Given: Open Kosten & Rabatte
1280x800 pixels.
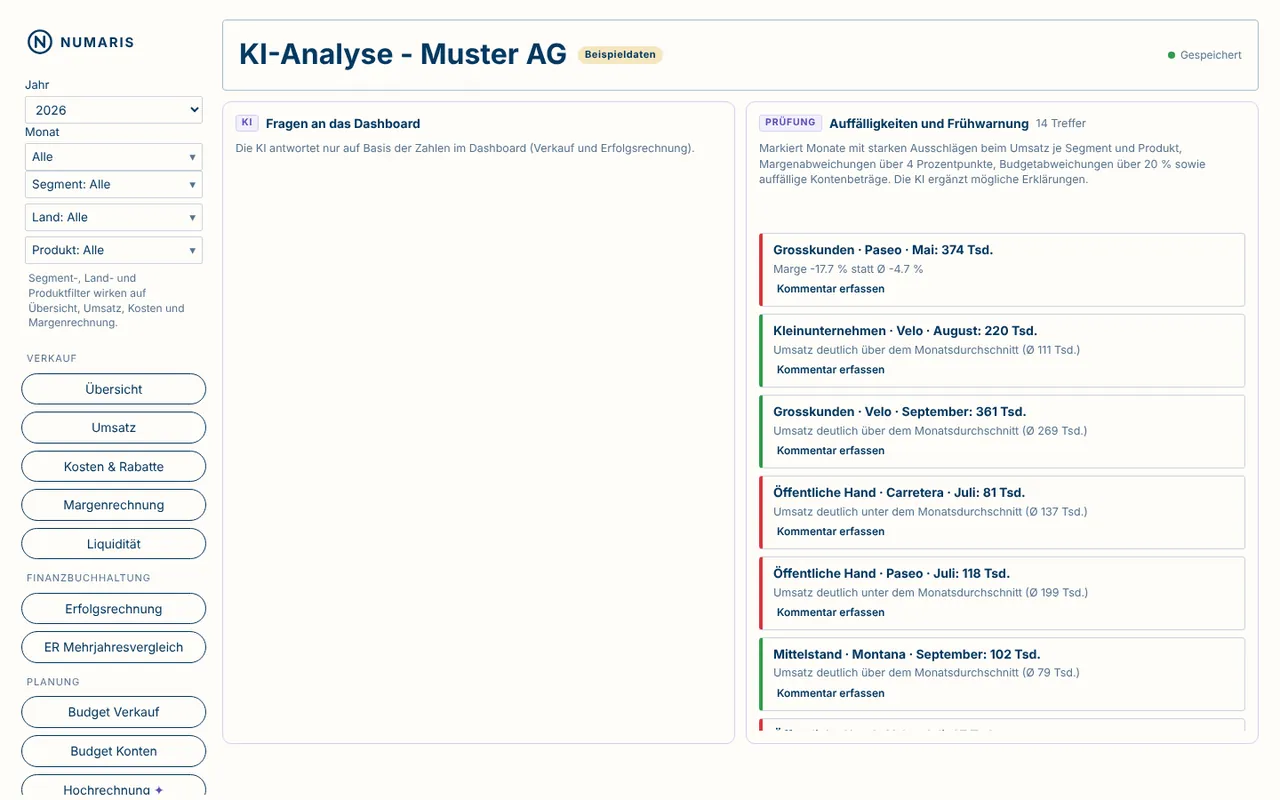Looking at the screenshot, I should coord(114,467).
